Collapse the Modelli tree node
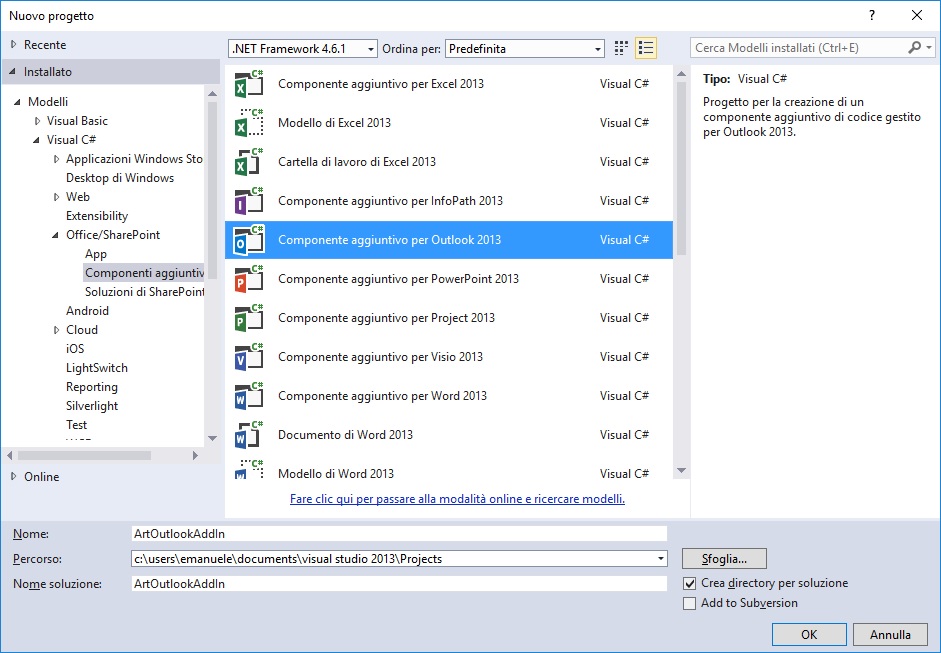941x653 pixels. click(x=17, y=102)
